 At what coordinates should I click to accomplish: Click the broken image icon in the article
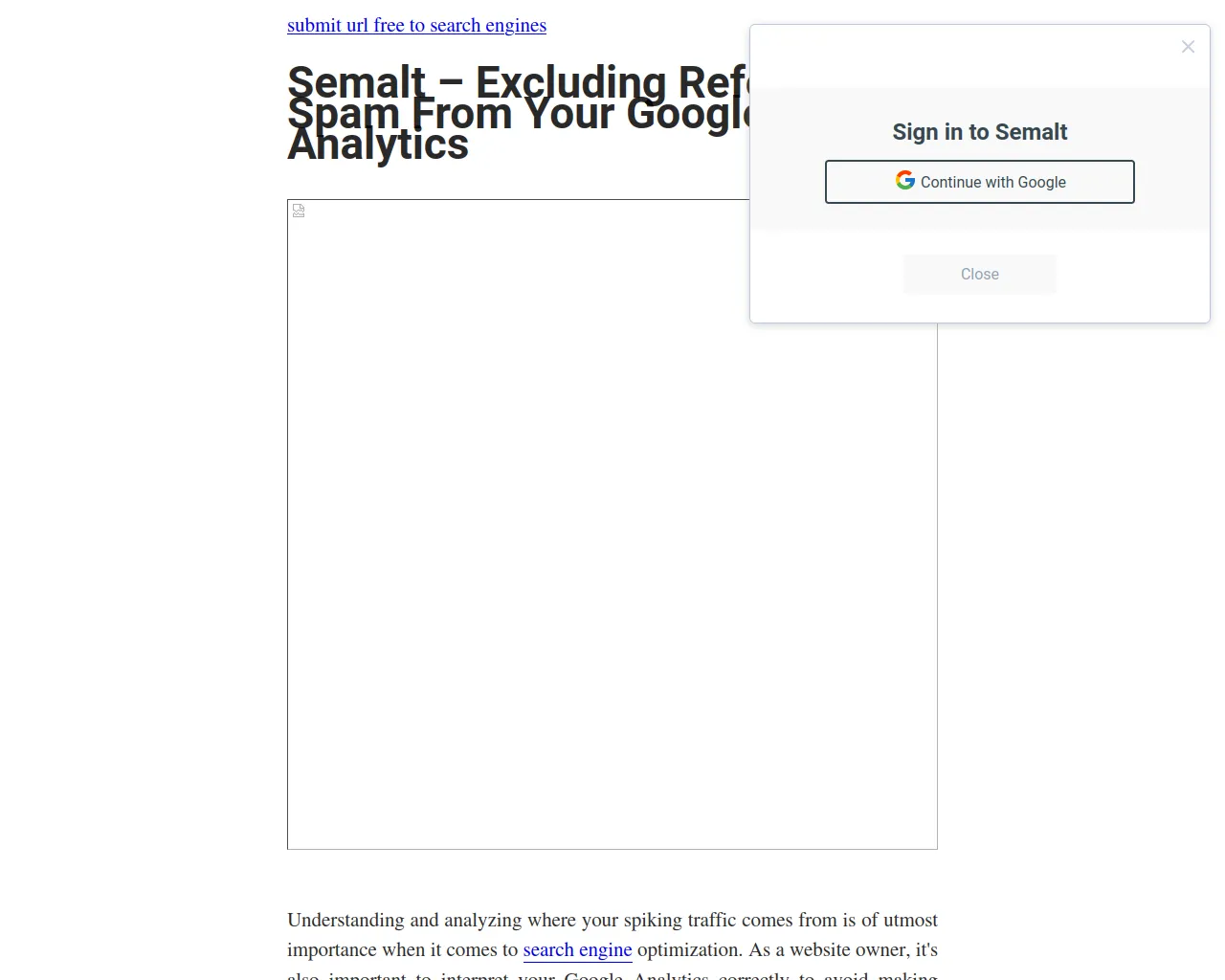click(x=299, y=211)
